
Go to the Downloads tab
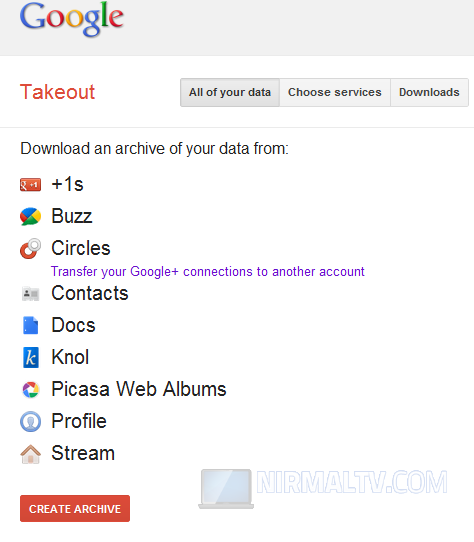coord(429,92)
